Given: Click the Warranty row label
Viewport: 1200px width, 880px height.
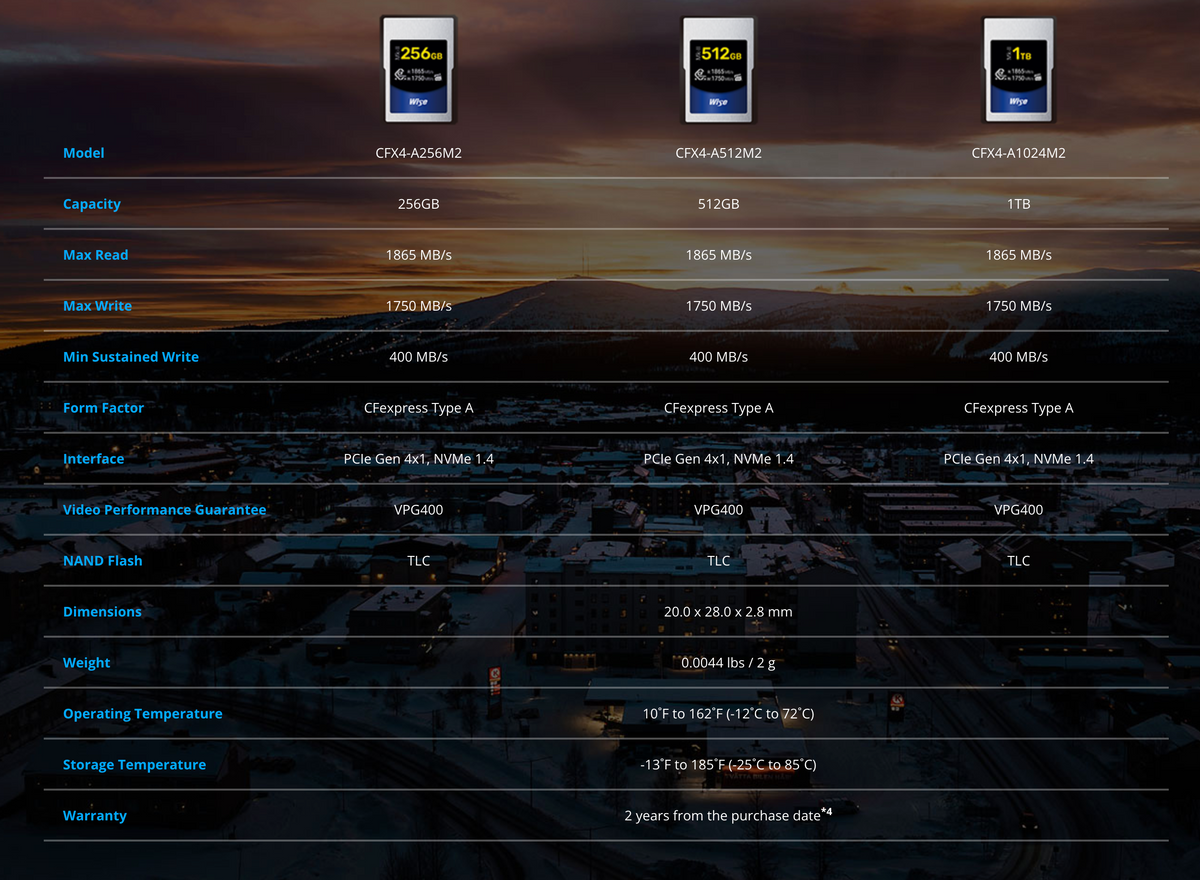Looking at the screenshot, I should [95, 816].
